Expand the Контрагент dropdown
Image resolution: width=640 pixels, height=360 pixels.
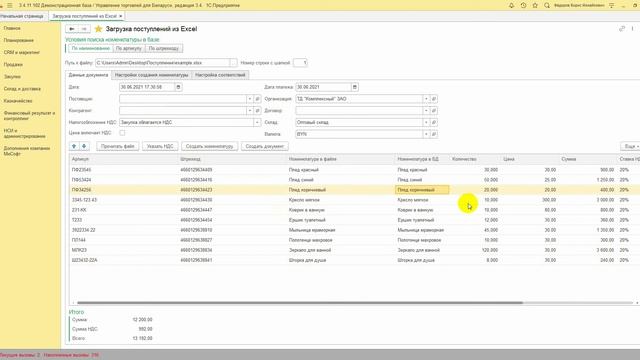click(x=249, y=111)
